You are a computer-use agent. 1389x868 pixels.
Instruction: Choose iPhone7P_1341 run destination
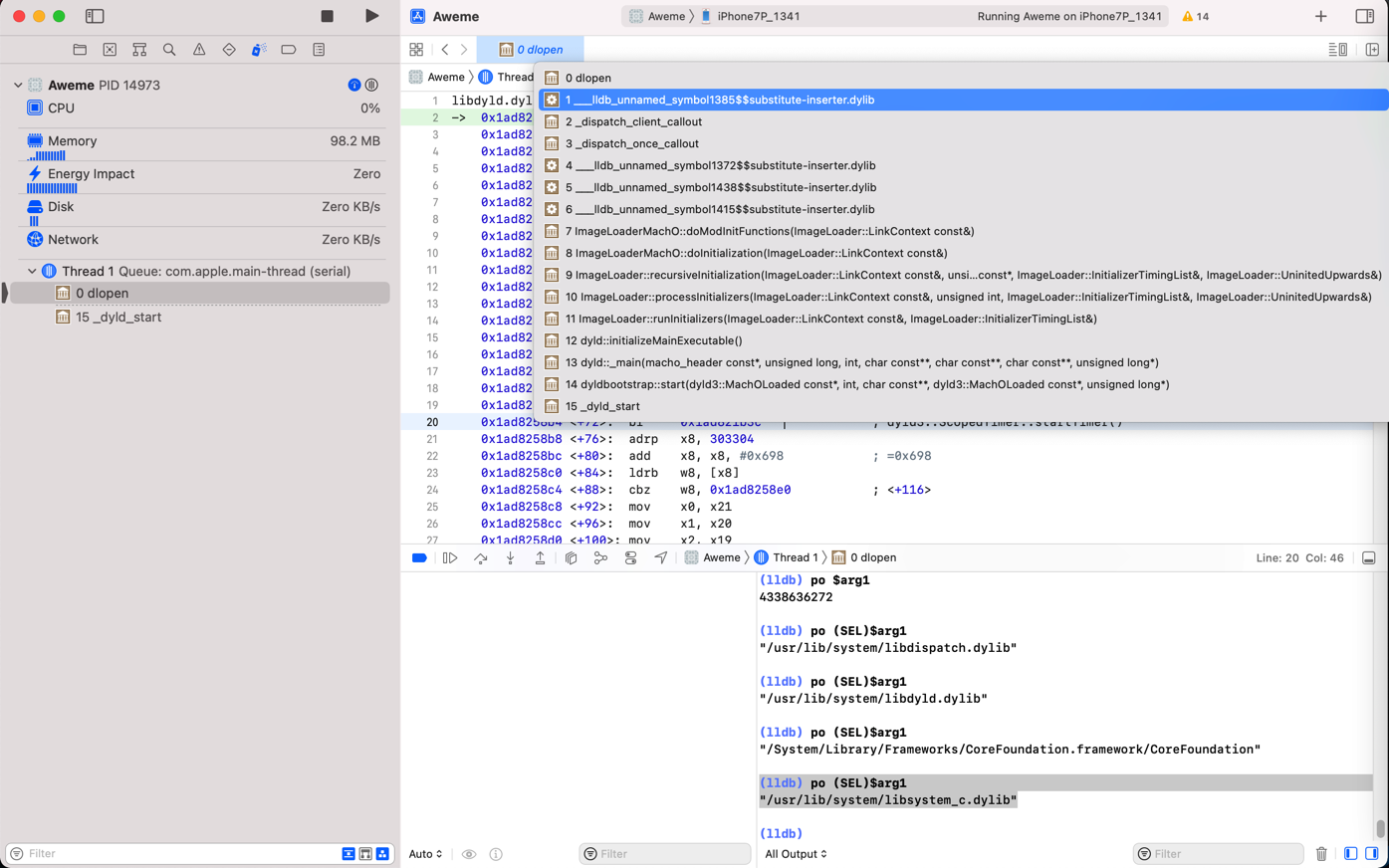click(x=750, y=16)
